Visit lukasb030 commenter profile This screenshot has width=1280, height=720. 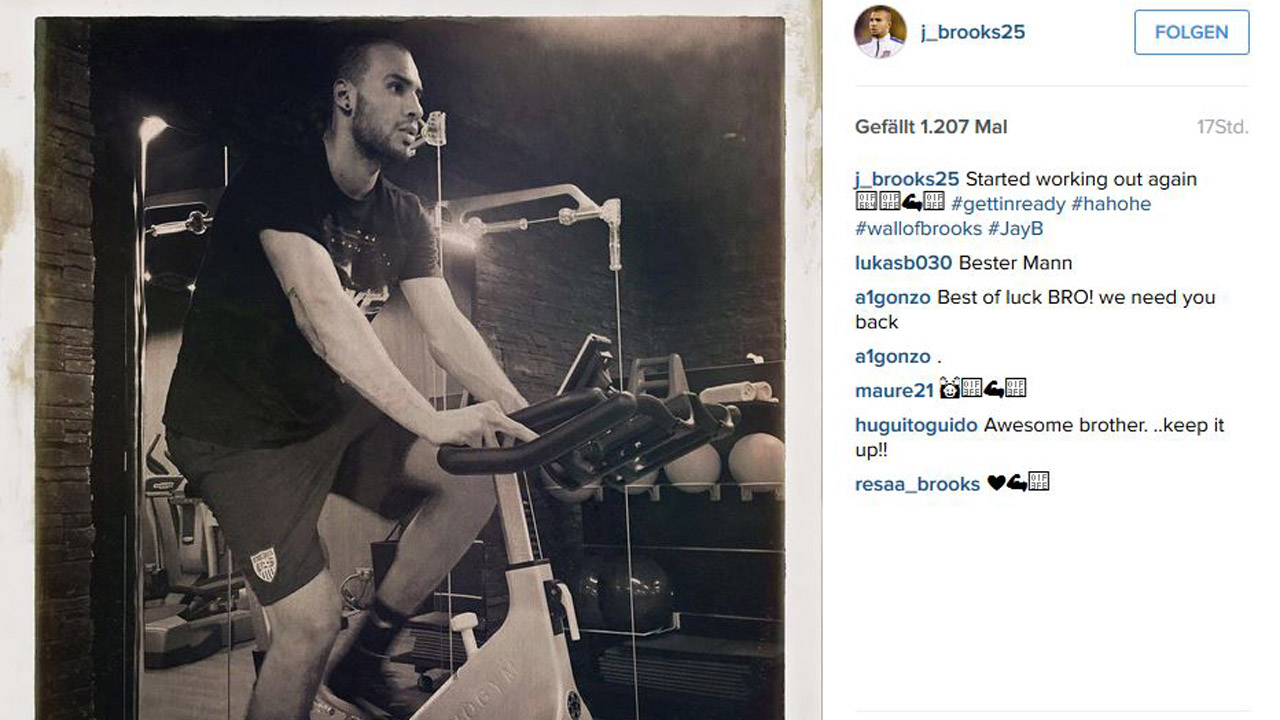[x=904, y=263]
